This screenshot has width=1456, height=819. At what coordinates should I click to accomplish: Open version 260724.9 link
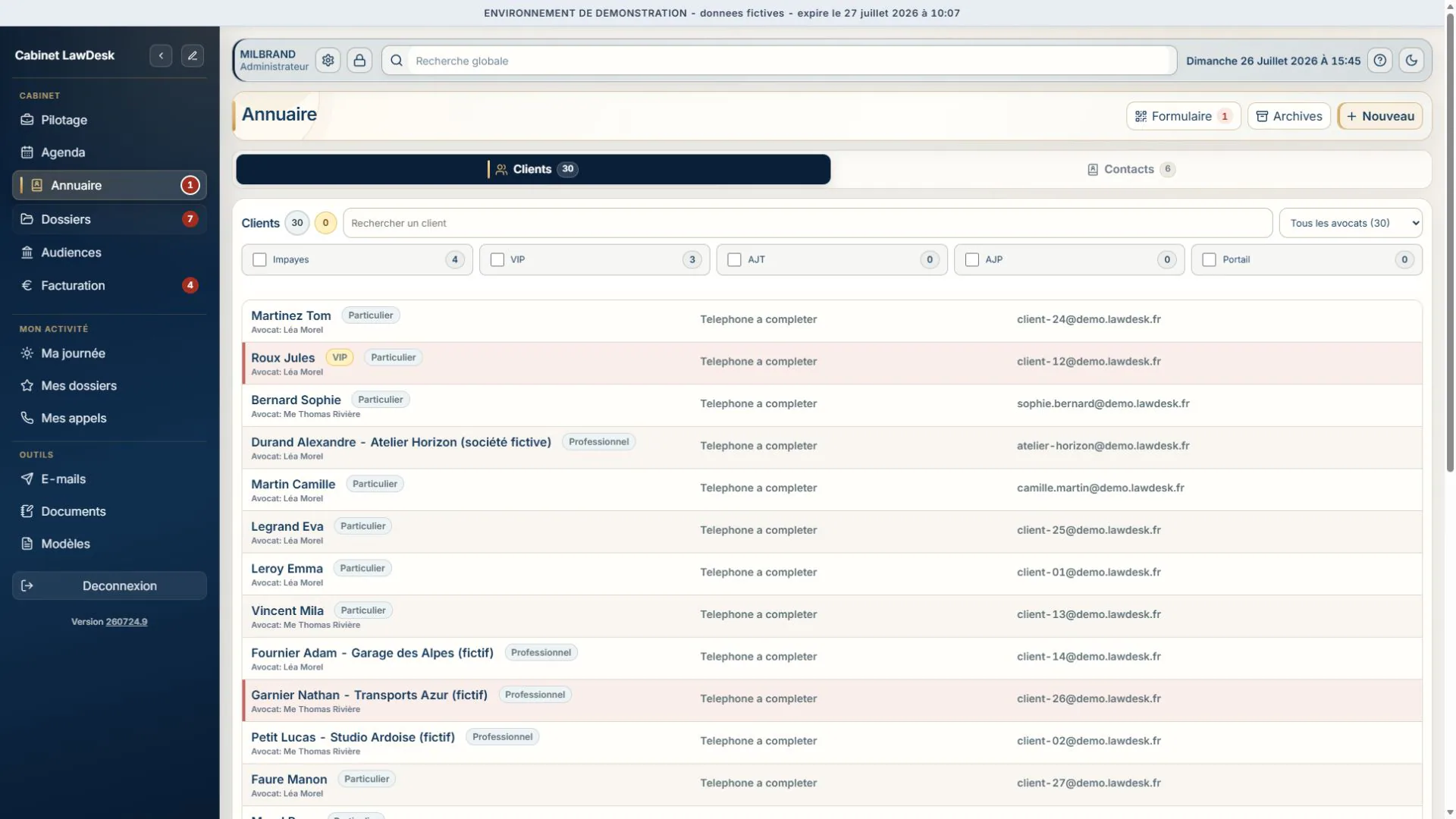127,622
